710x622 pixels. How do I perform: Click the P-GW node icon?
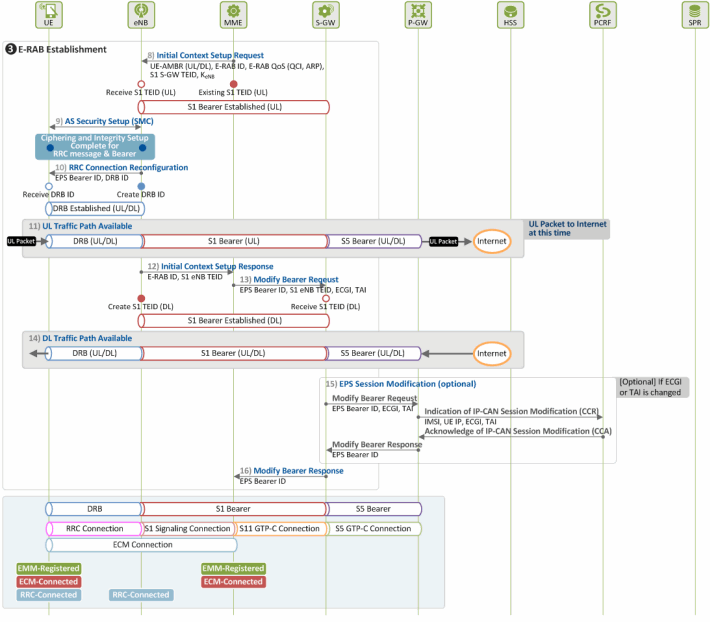(418, 14)
